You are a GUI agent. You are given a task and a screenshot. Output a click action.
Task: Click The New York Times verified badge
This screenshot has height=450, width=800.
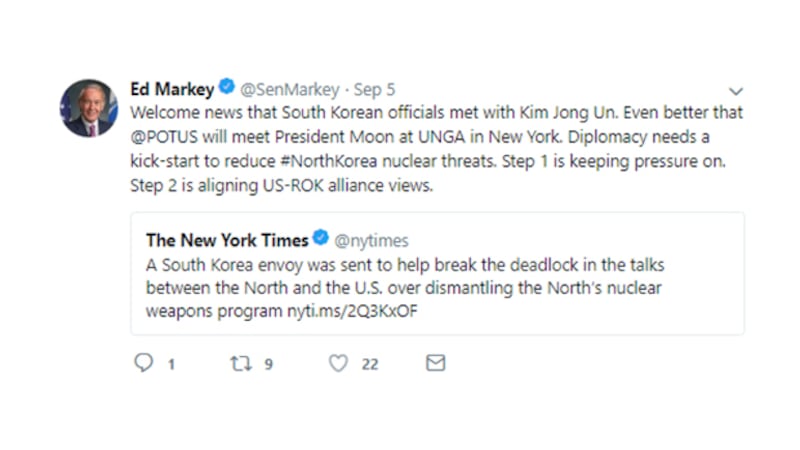coord(321,240)
